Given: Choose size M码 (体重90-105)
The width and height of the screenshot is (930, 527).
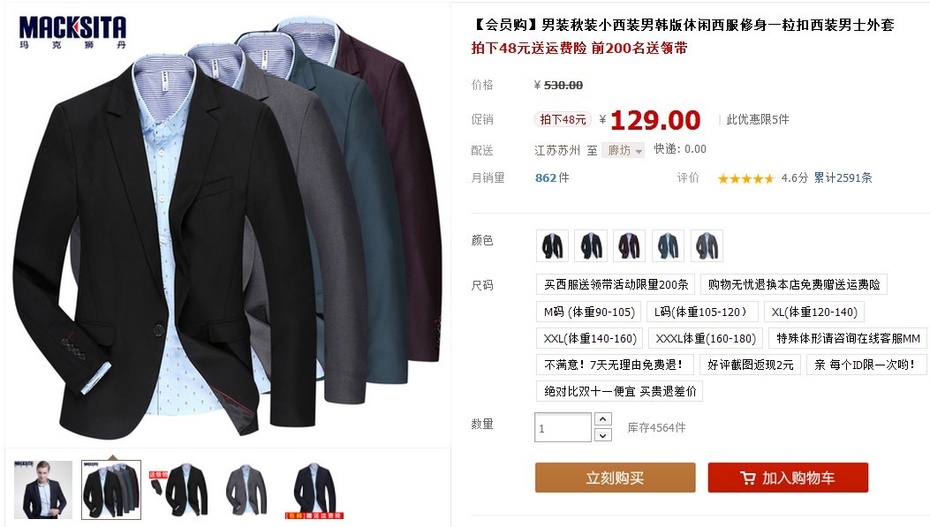Looking at the screenshot, I should pos(589,312).
